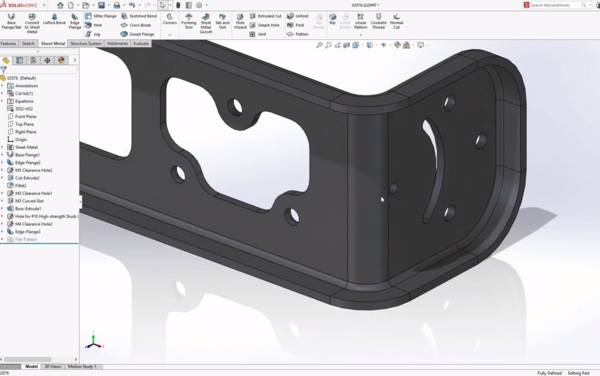Image resolution: width=600 pixels, height=376 pixels.
Task: Expand the Edge-Flange2 feature
Action: (2, 163)
